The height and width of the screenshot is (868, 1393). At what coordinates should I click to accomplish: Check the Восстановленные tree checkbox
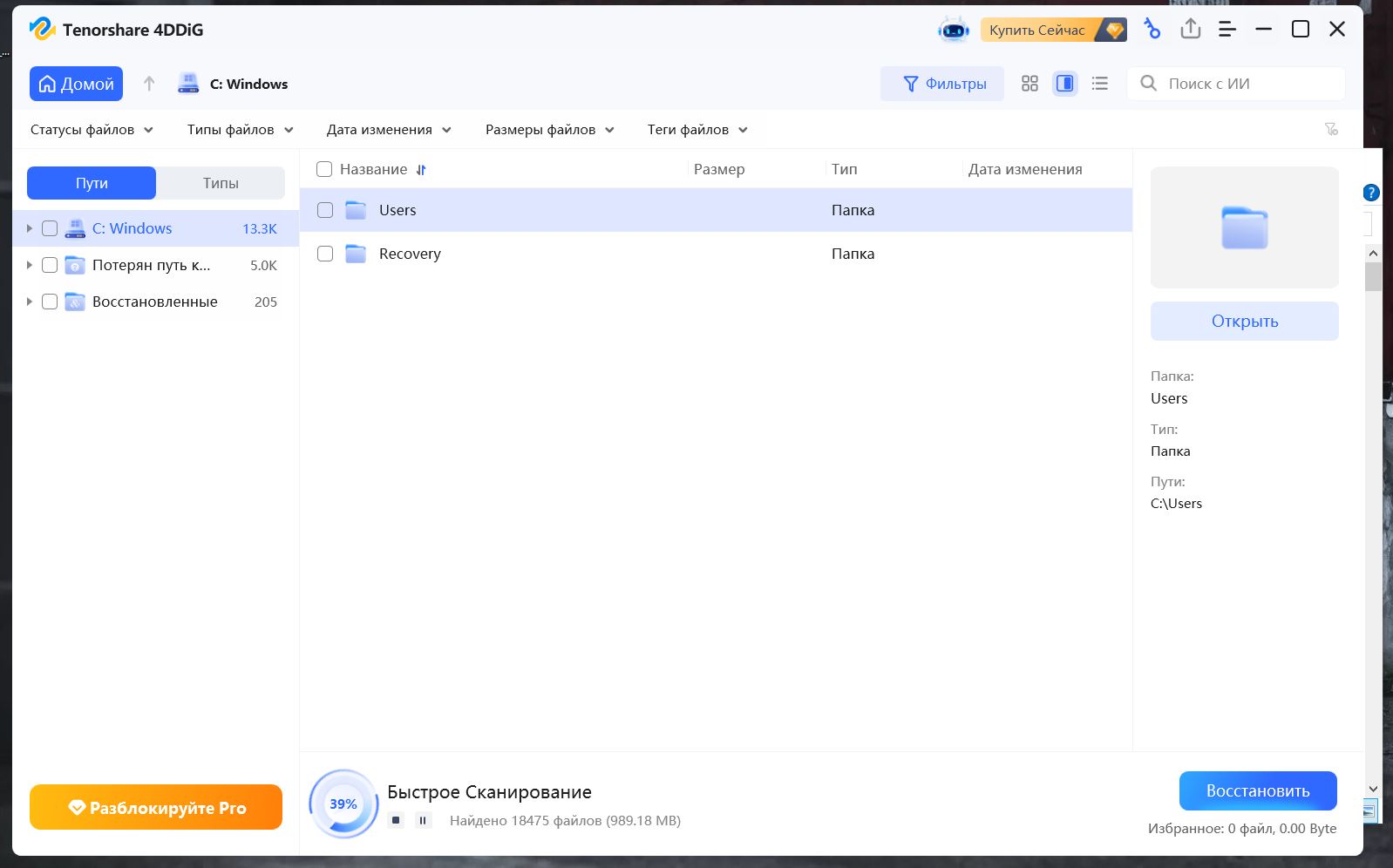pos(50,302)
